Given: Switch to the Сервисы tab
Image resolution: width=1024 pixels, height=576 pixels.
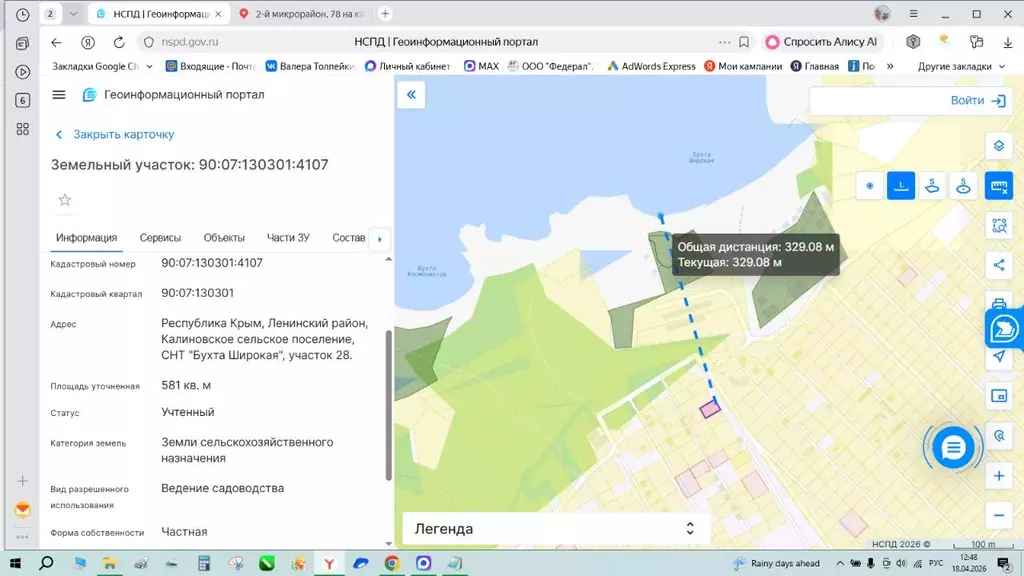Looking at the screenshot, I should (160, 238).
